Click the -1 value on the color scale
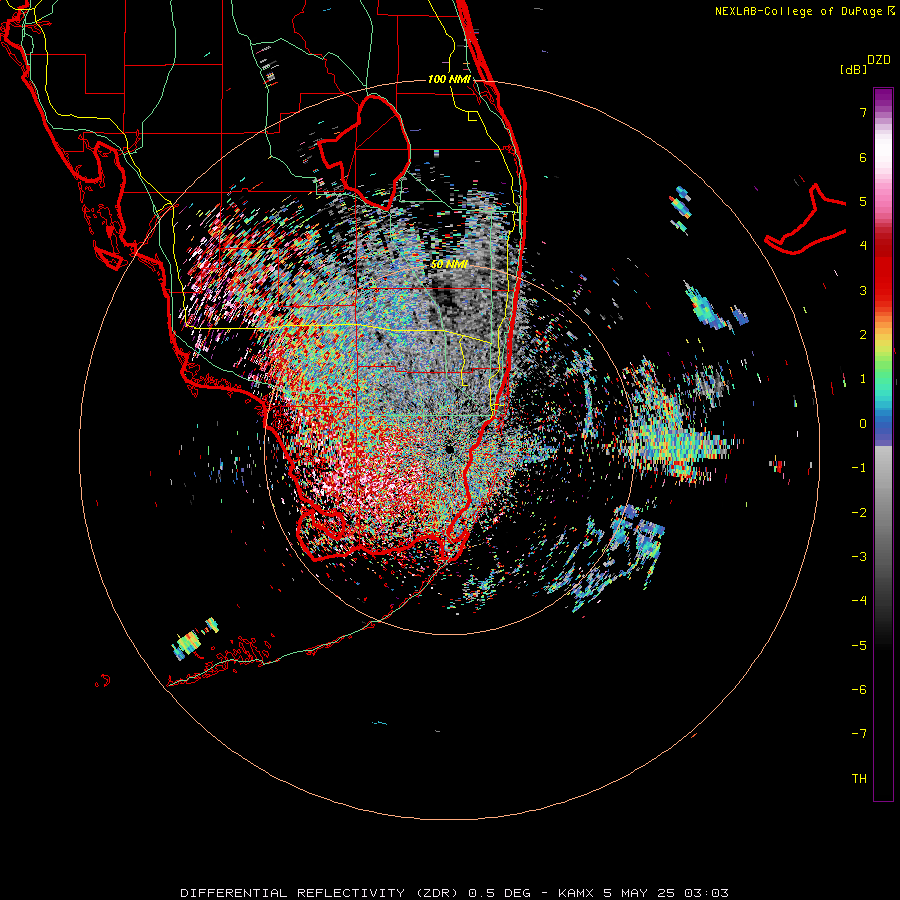This screenshot has height=900, width=900. [859, 468]
